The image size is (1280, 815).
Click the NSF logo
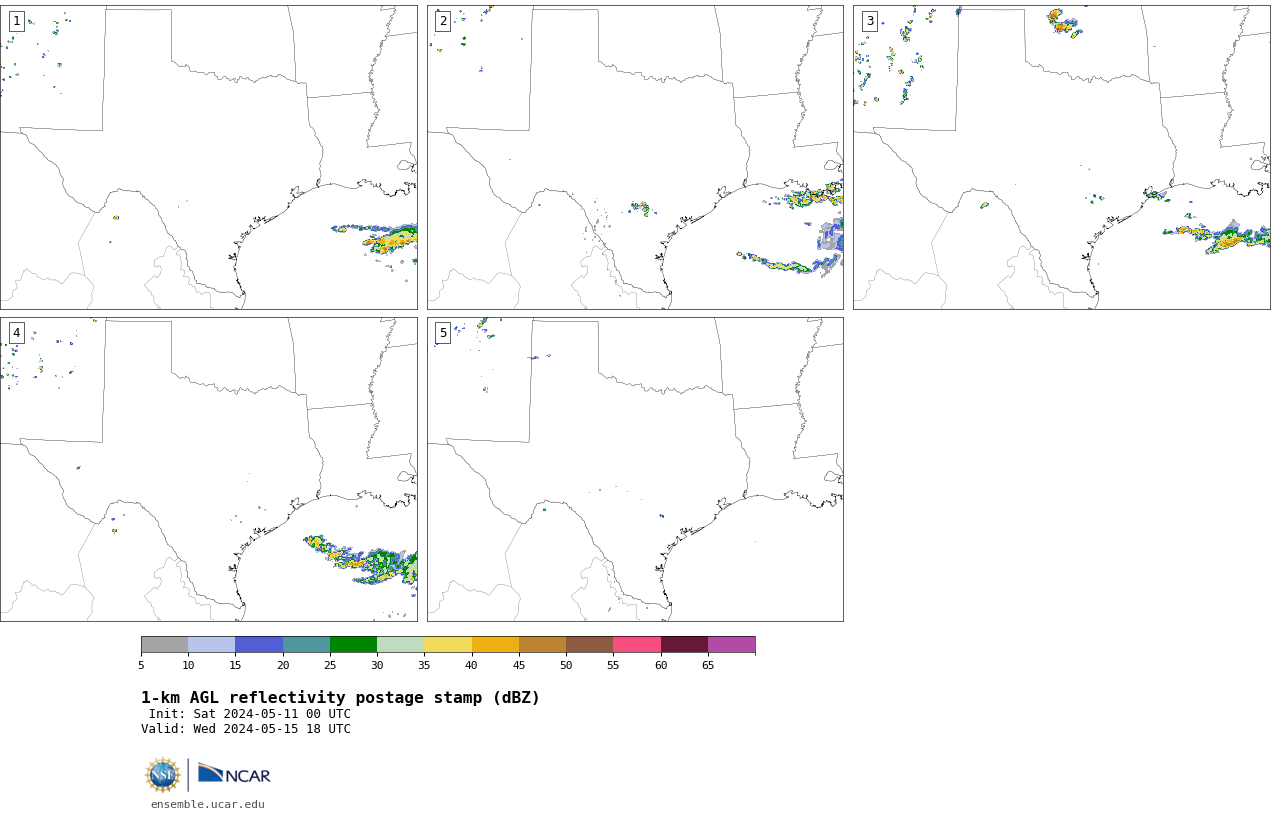(x=163, y=775)
